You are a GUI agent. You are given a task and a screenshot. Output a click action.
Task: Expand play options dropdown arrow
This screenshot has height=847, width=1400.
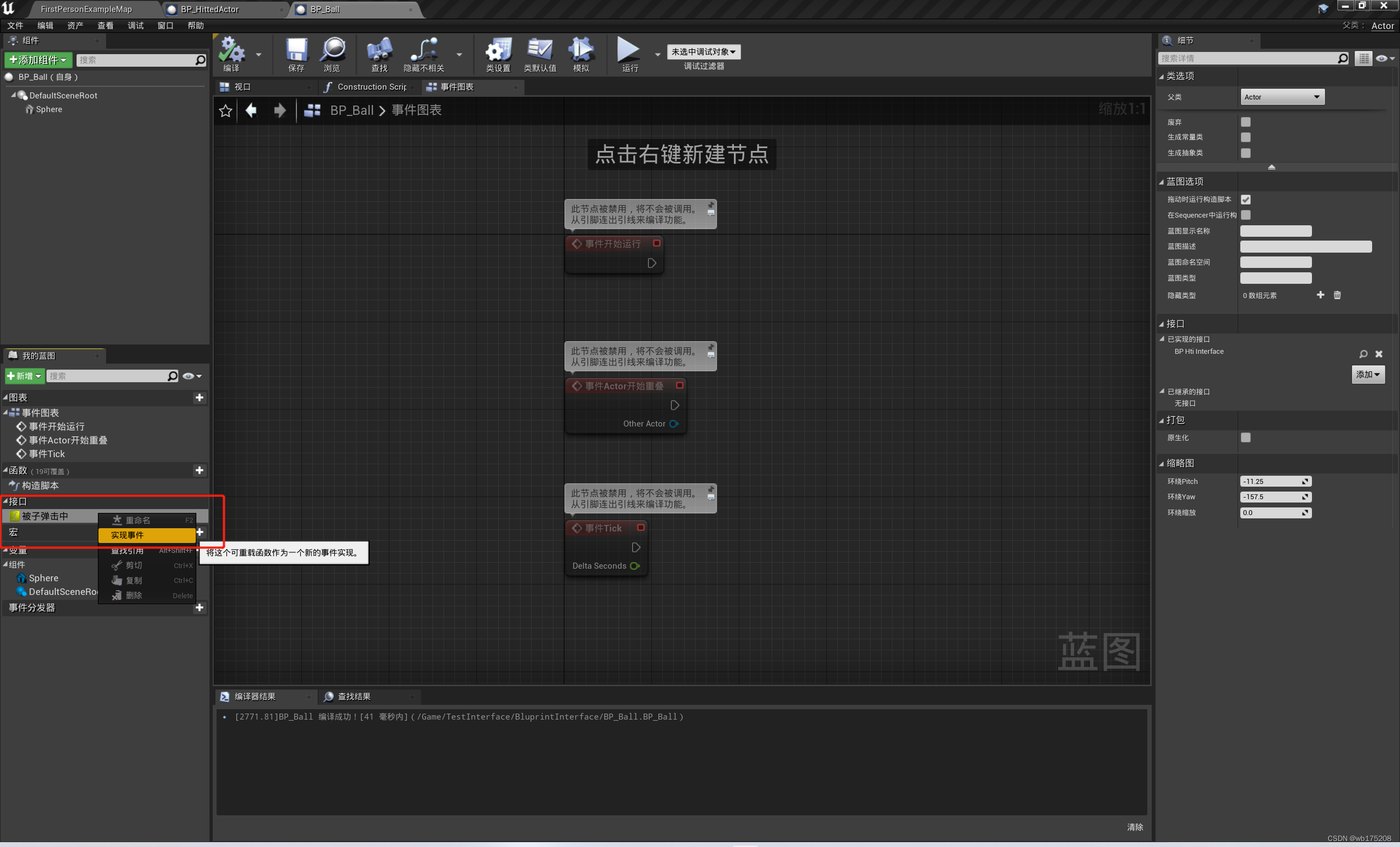(x=657, y=55)
